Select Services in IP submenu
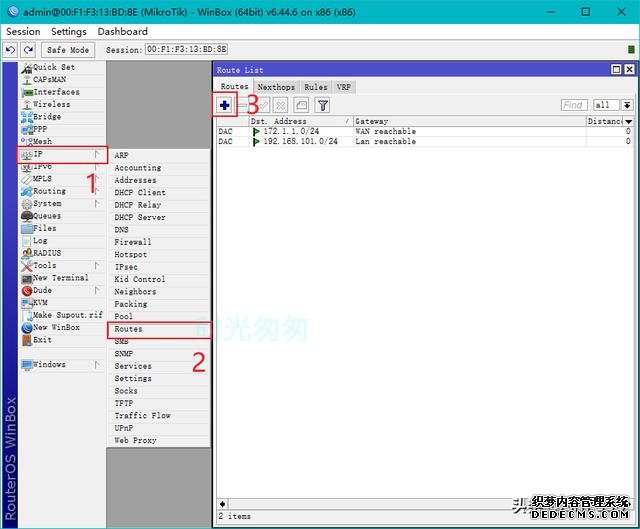The image size is (640, 529). [159, 366]
